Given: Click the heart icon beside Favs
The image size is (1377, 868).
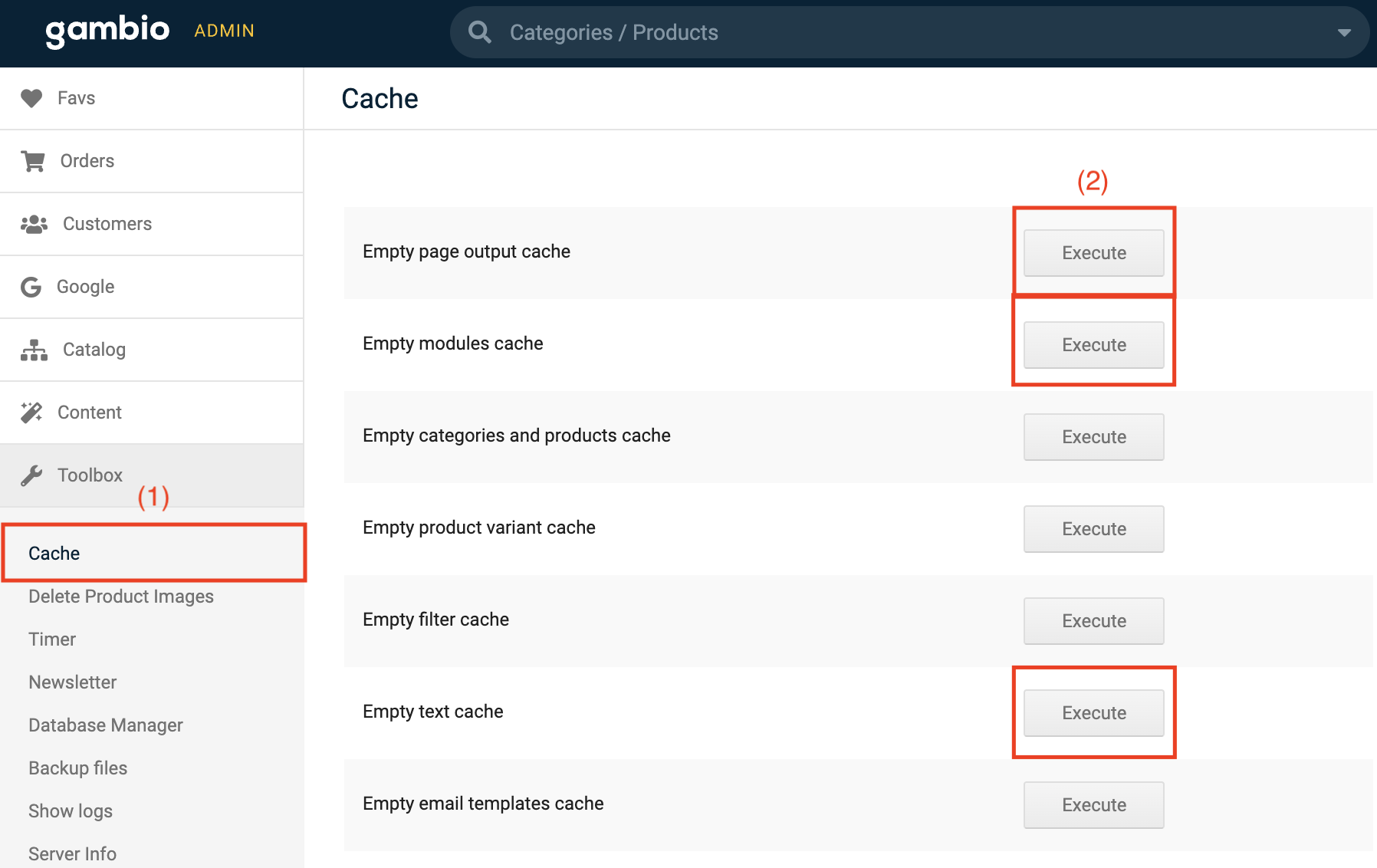Looking at the screenshot, I should coord(31,98).
